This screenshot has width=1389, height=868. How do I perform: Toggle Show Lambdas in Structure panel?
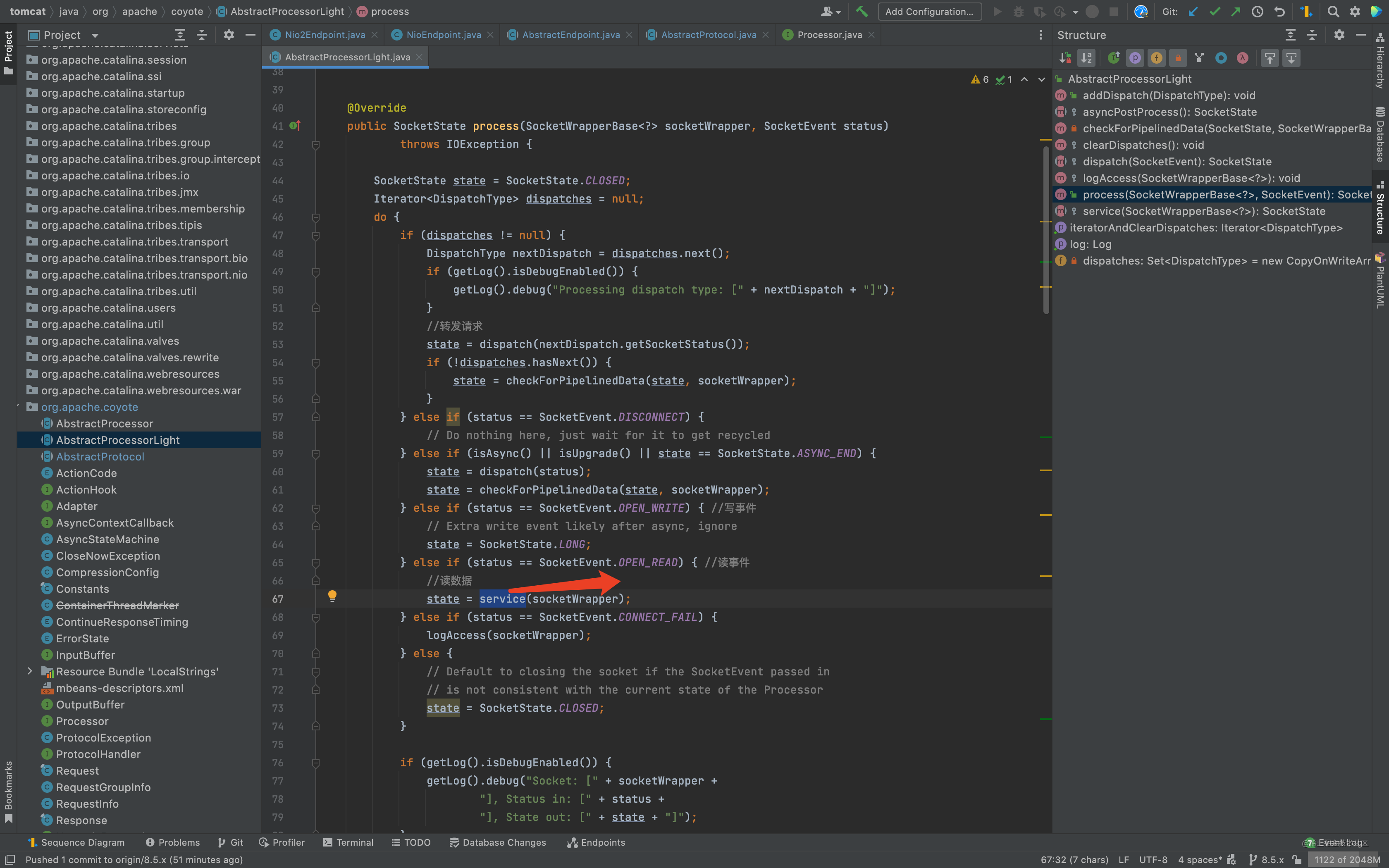1243,57
